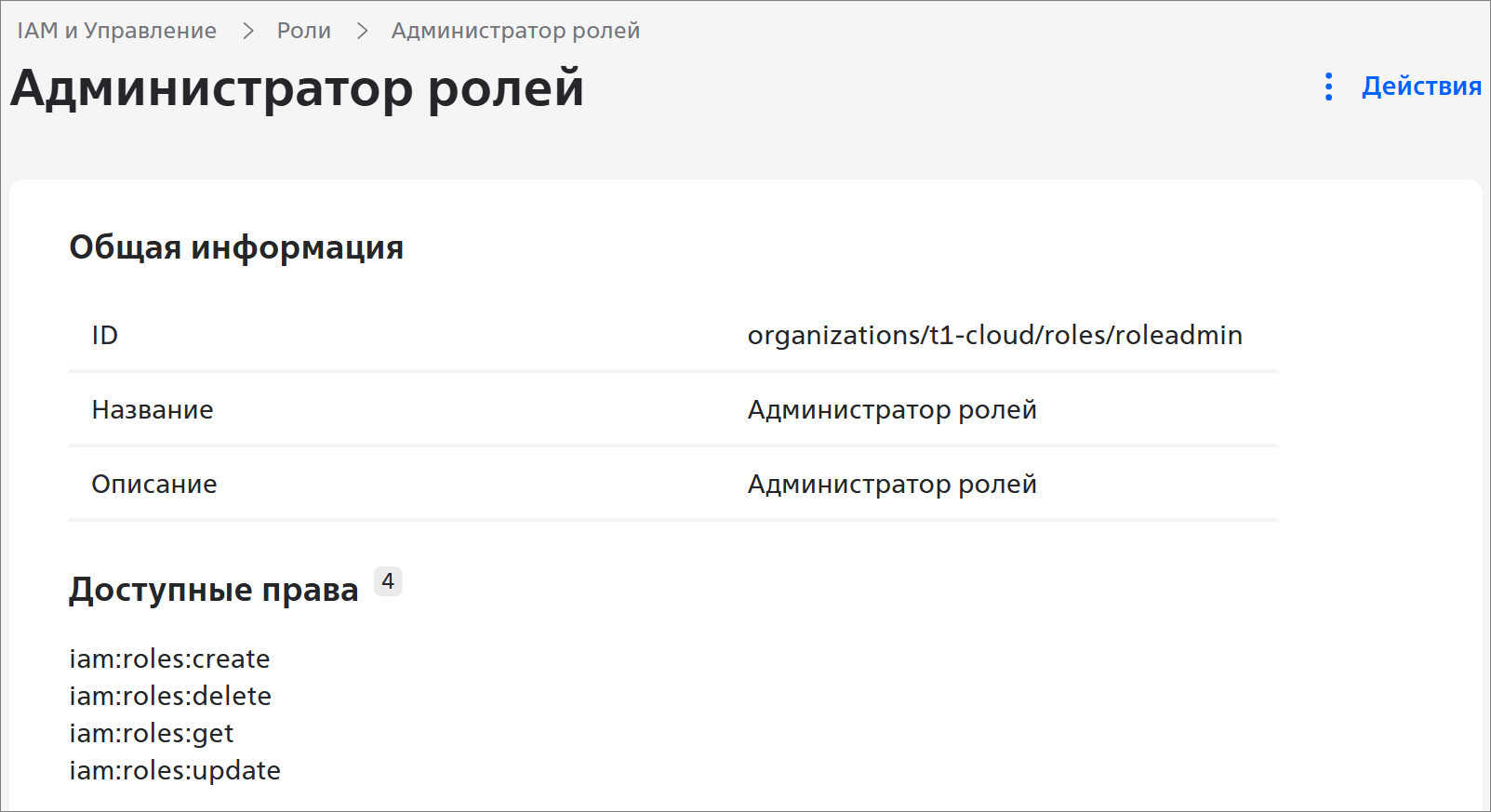Click the Название row label
1491x812 pixels.
(153, 409)
